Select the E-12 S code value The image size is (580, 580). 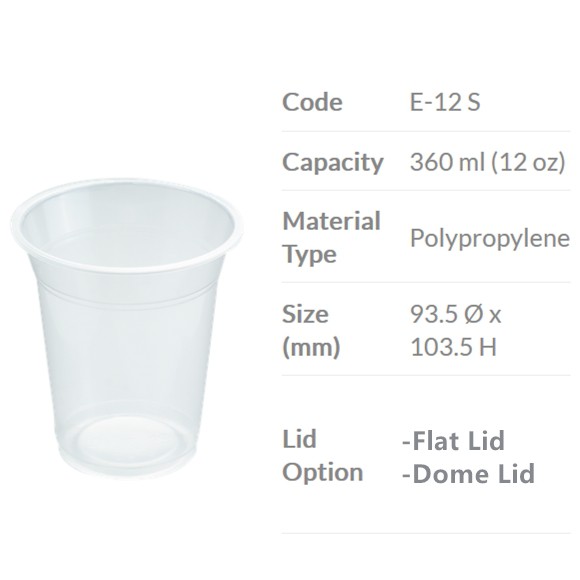pos(445,102)
